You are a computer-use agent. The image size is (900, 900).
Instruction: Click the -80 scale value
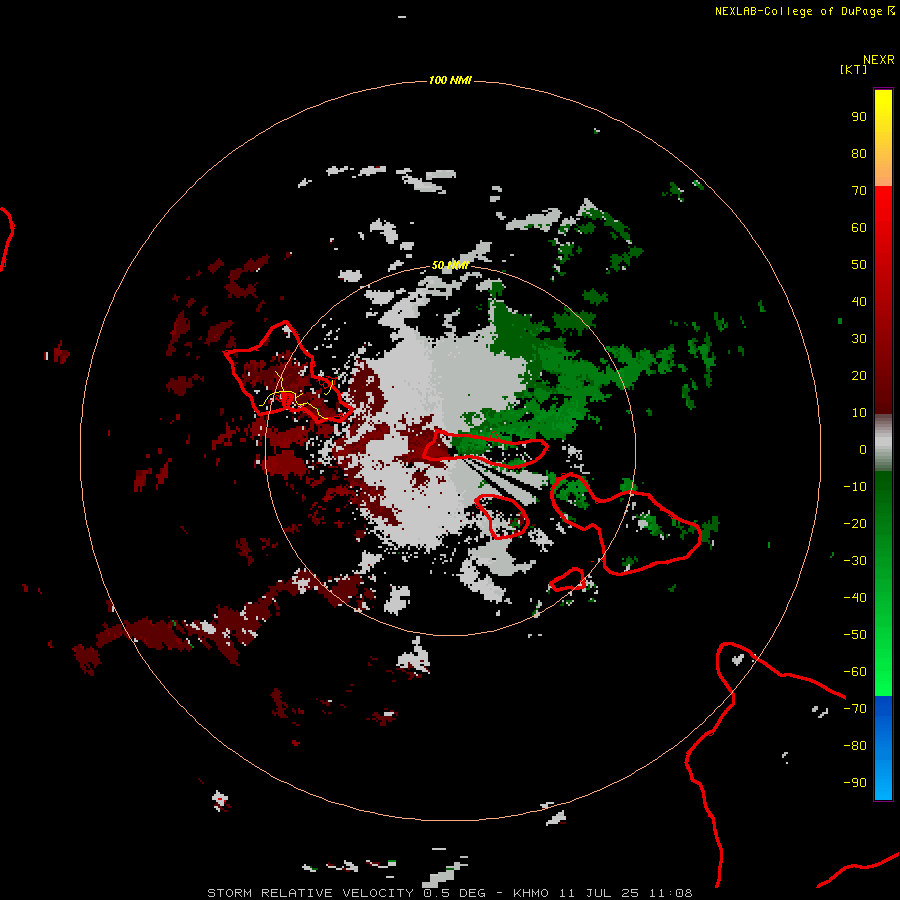[855, 746]
